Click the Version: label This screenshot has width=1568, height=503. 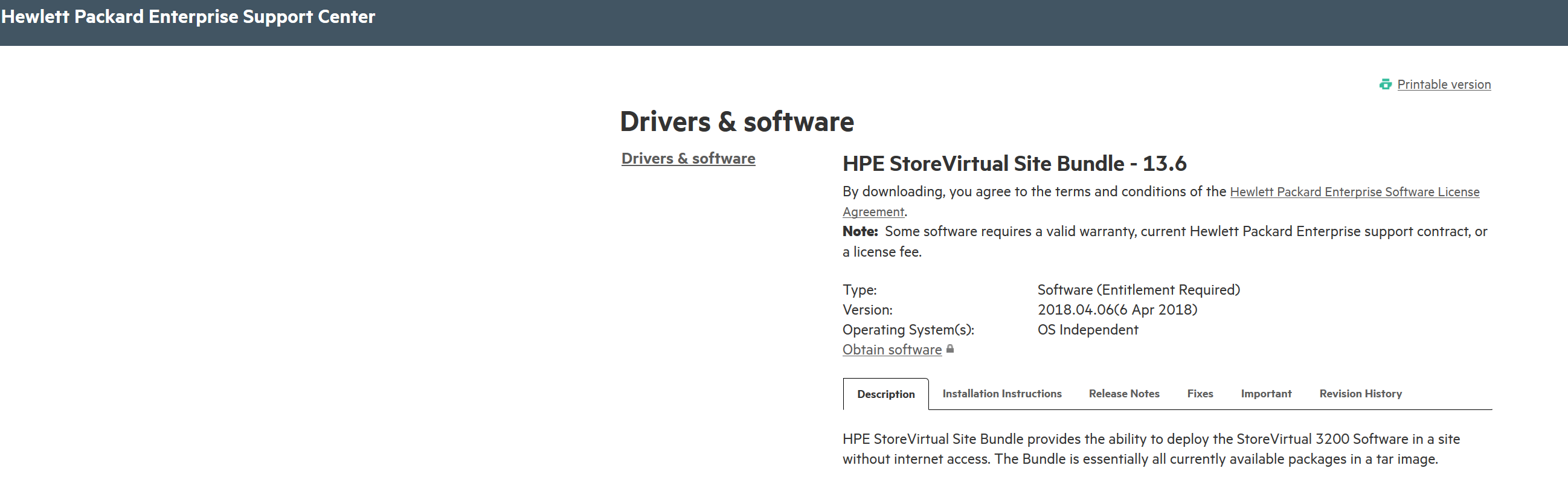tap(867, 310)
